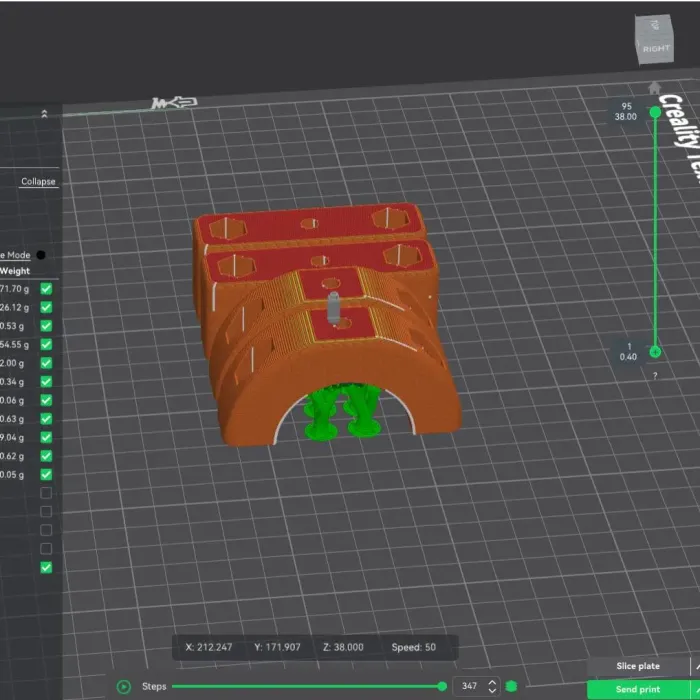Click the Steps slider handle
The image size is (700, 700).
(442, 686)
